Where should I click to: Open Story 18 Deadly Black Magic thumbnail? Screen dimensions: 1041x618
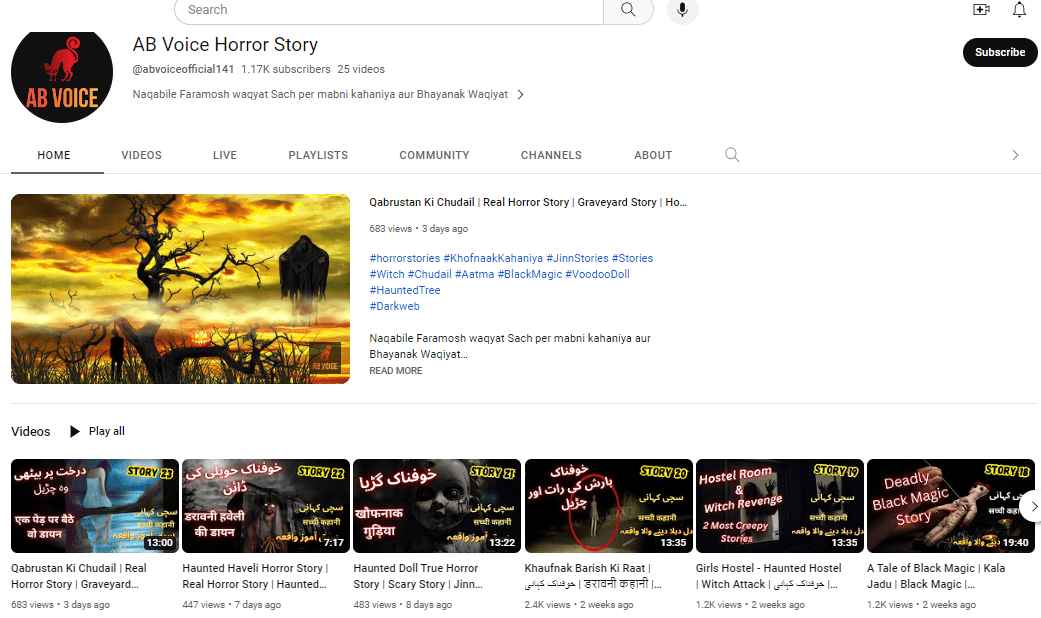point(951,506)
